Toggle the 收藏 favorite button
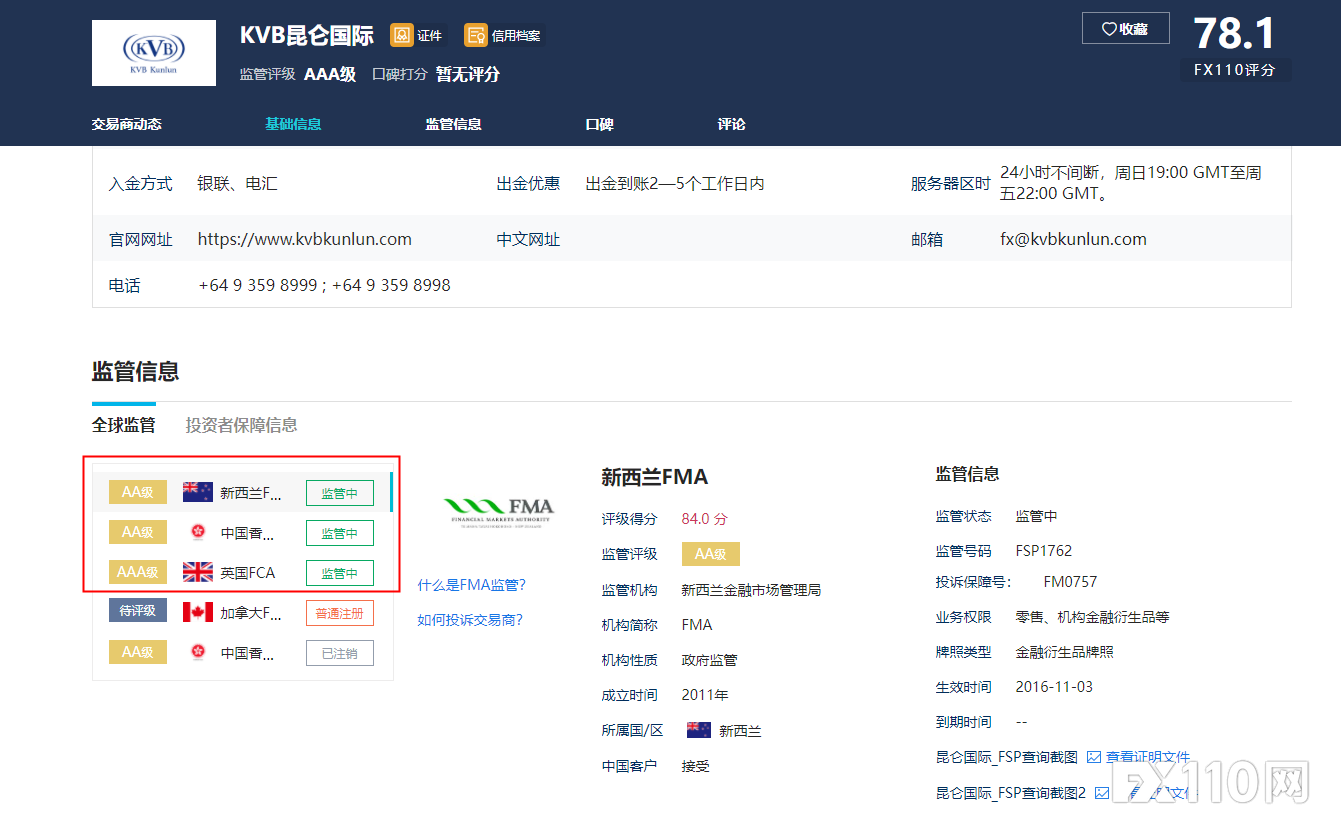 click(1125, 28)
